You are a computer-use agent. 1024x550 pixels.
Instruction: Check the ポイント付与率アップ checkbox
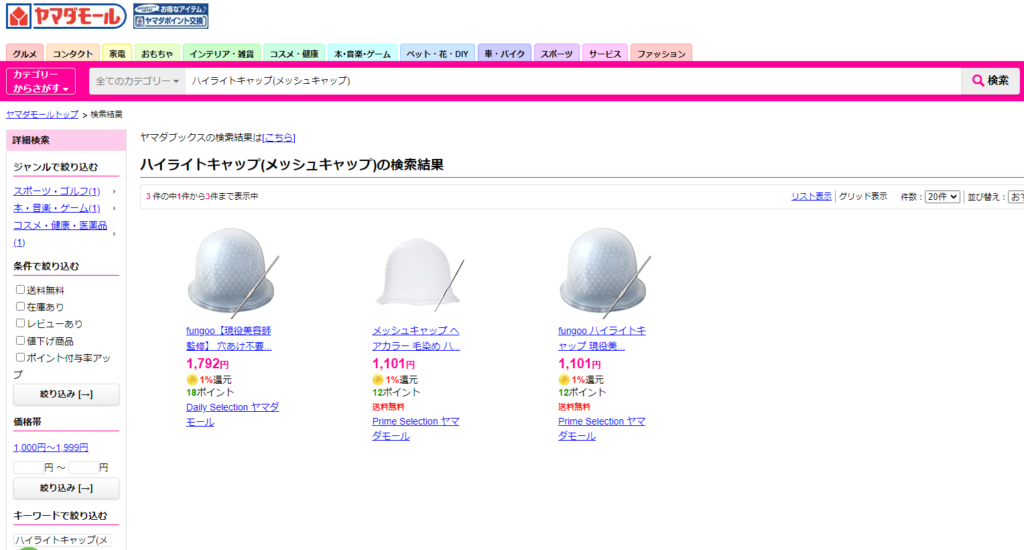20,357
